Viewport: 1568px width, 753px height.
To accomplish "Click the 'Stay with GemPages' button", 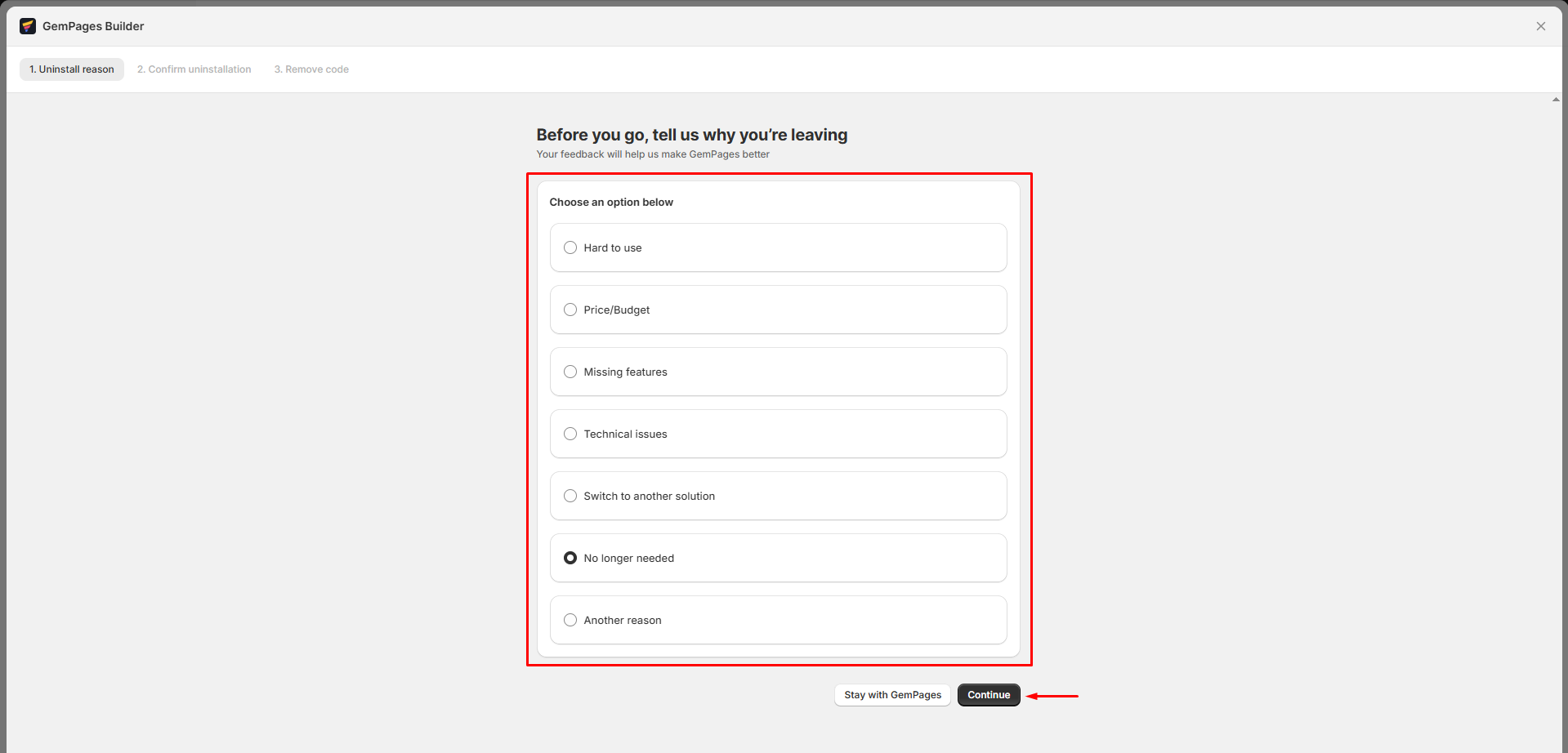I will (x=892, y=695).
